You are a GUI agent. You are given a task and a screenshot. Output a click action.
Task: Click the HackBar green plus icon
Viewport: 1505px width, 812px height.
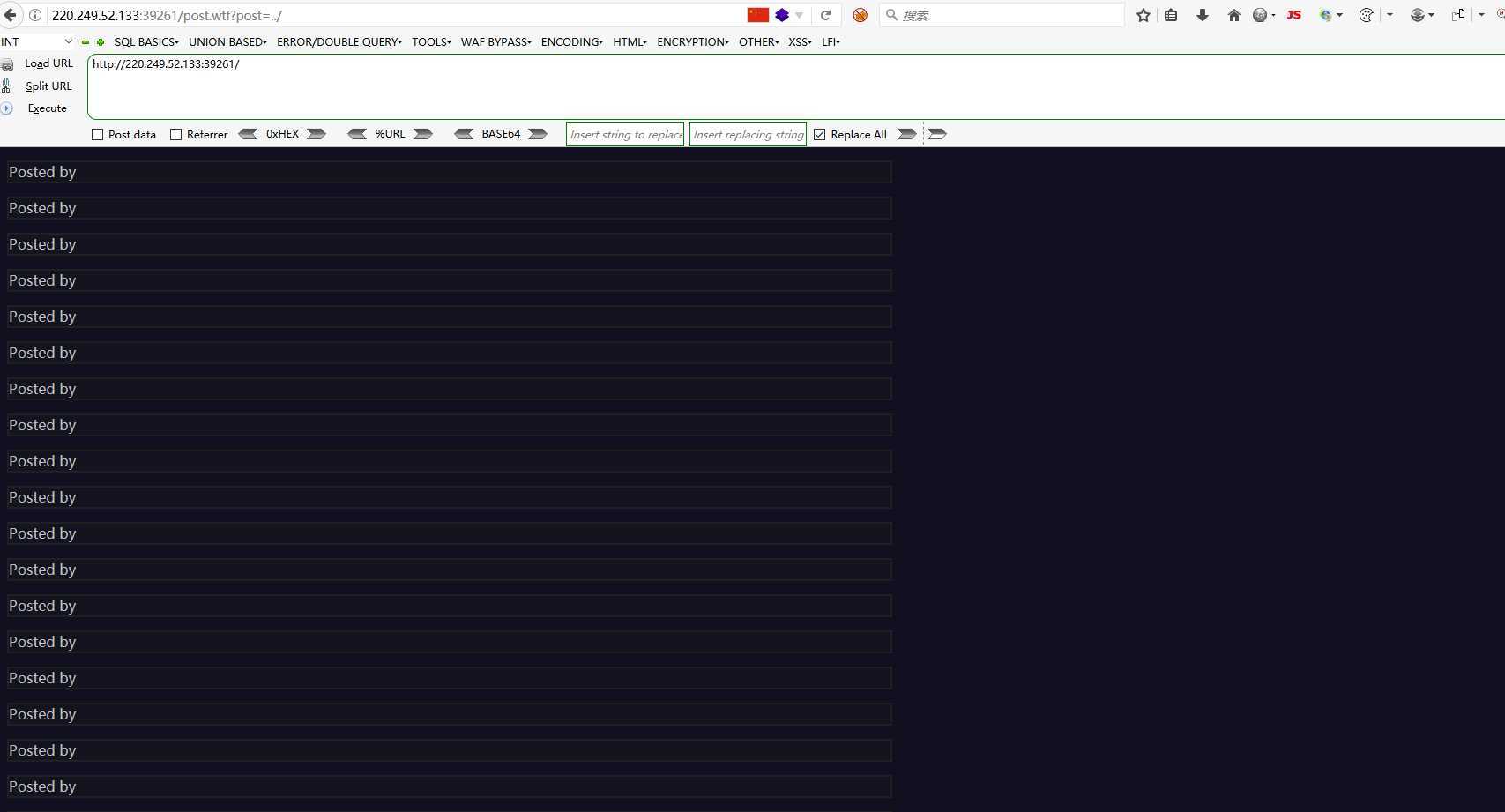101,42
